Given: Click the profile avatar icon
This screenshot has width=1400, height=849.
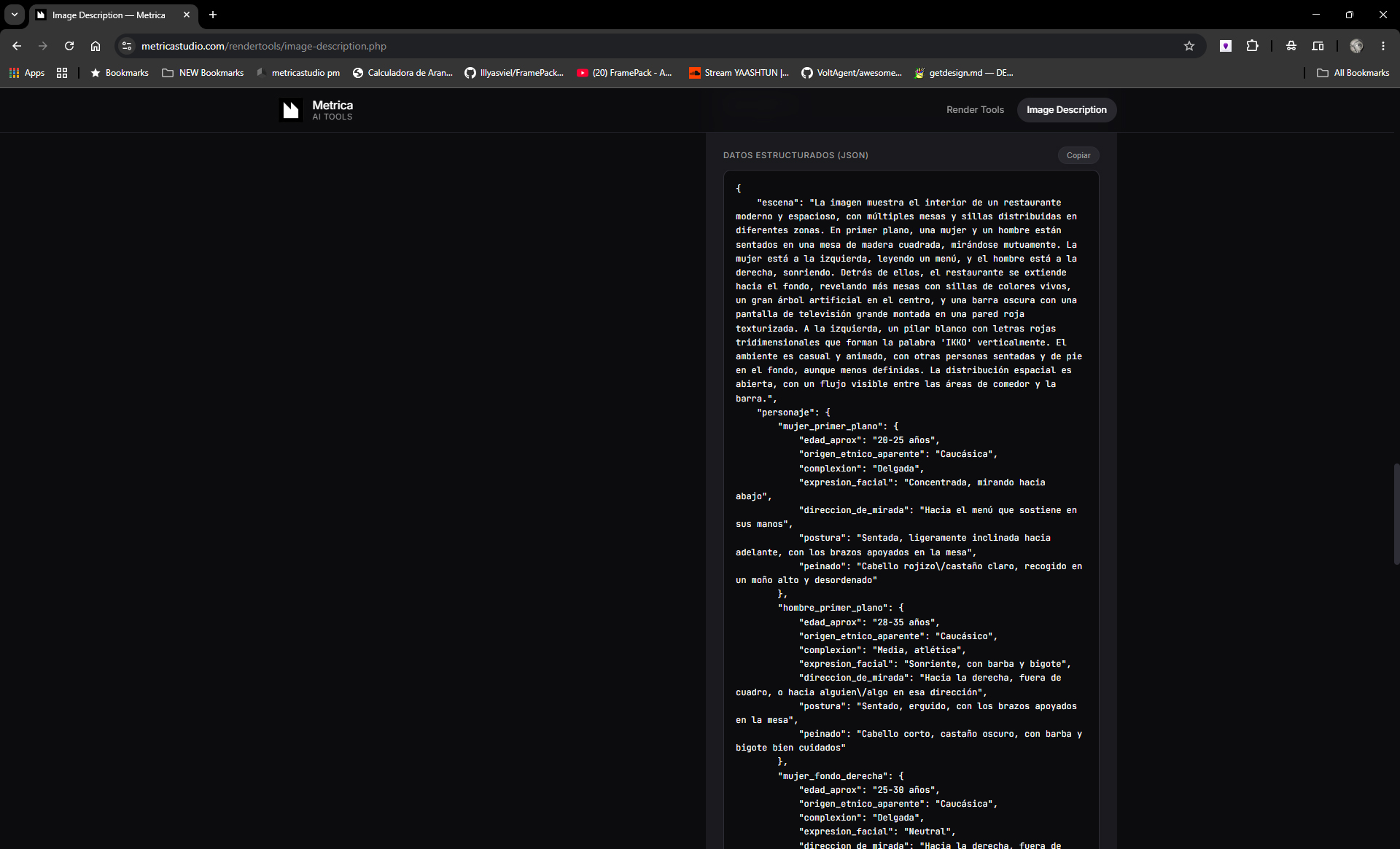Looking at the screenshot, I should 1356,46.
